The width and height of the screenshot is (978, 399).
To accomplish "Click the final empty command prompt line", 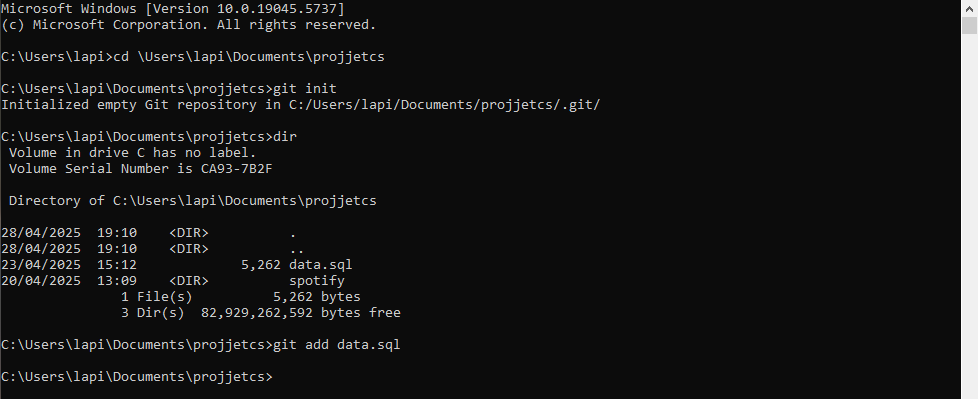I will click(x=137, y=377).
